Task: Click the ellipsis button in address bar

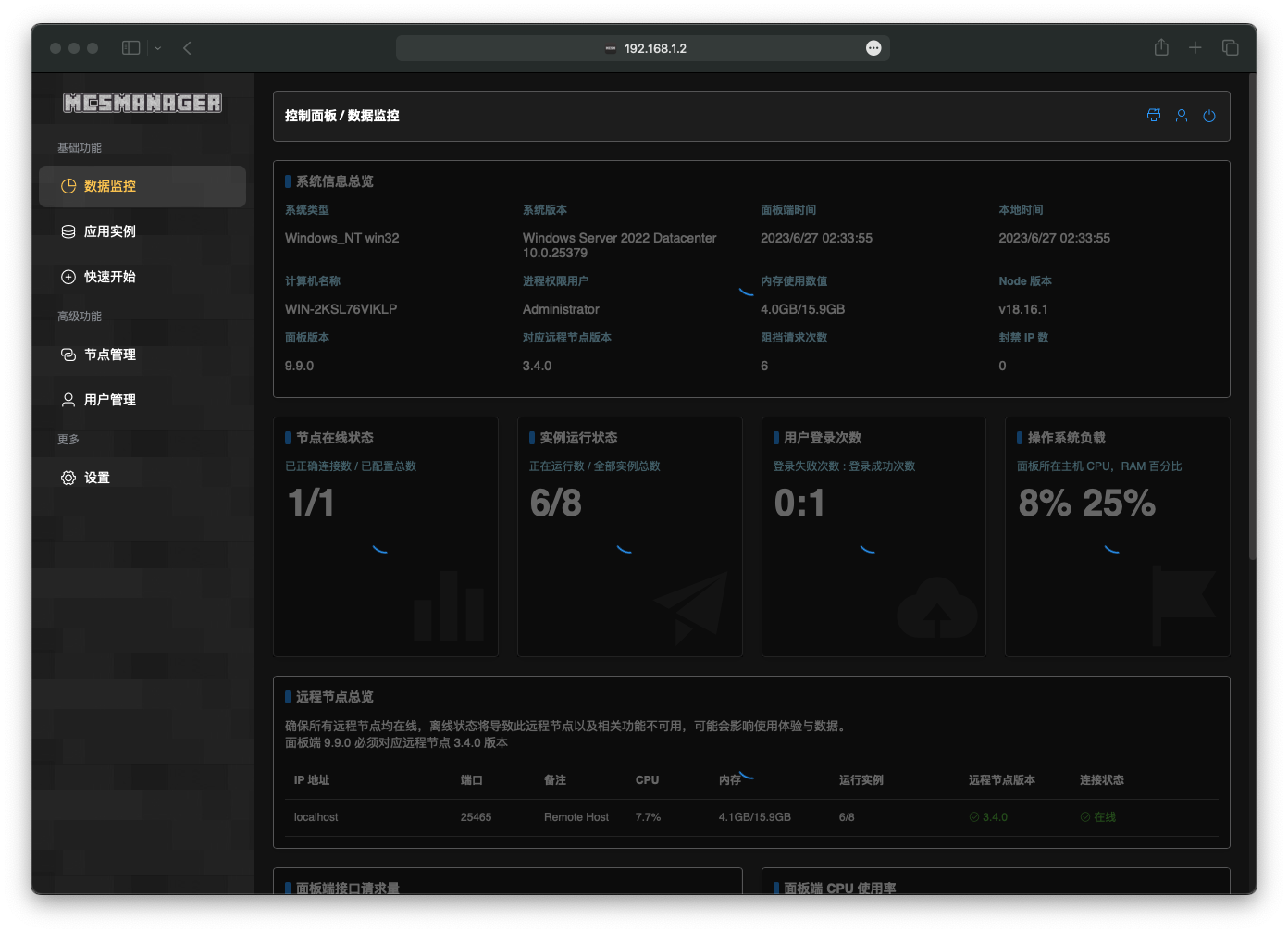Action: (x=873, y=48)
